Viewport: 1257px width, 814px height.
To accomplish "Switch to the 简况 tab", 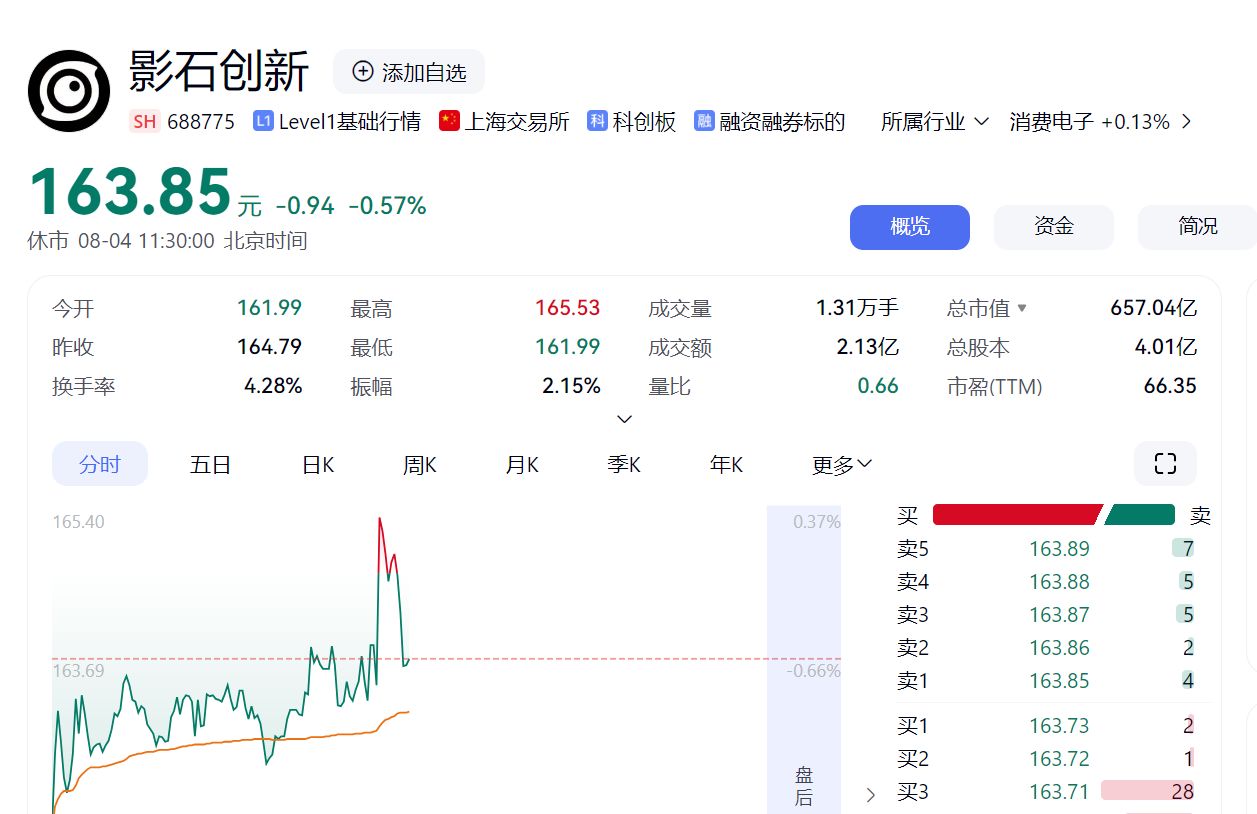I will [1196, 227].
